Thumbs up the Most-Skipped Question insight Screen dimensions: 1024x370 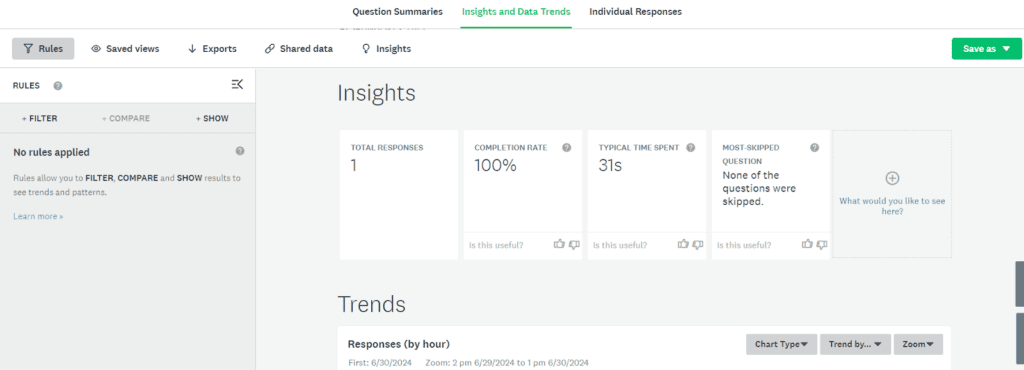coord(807,244)
